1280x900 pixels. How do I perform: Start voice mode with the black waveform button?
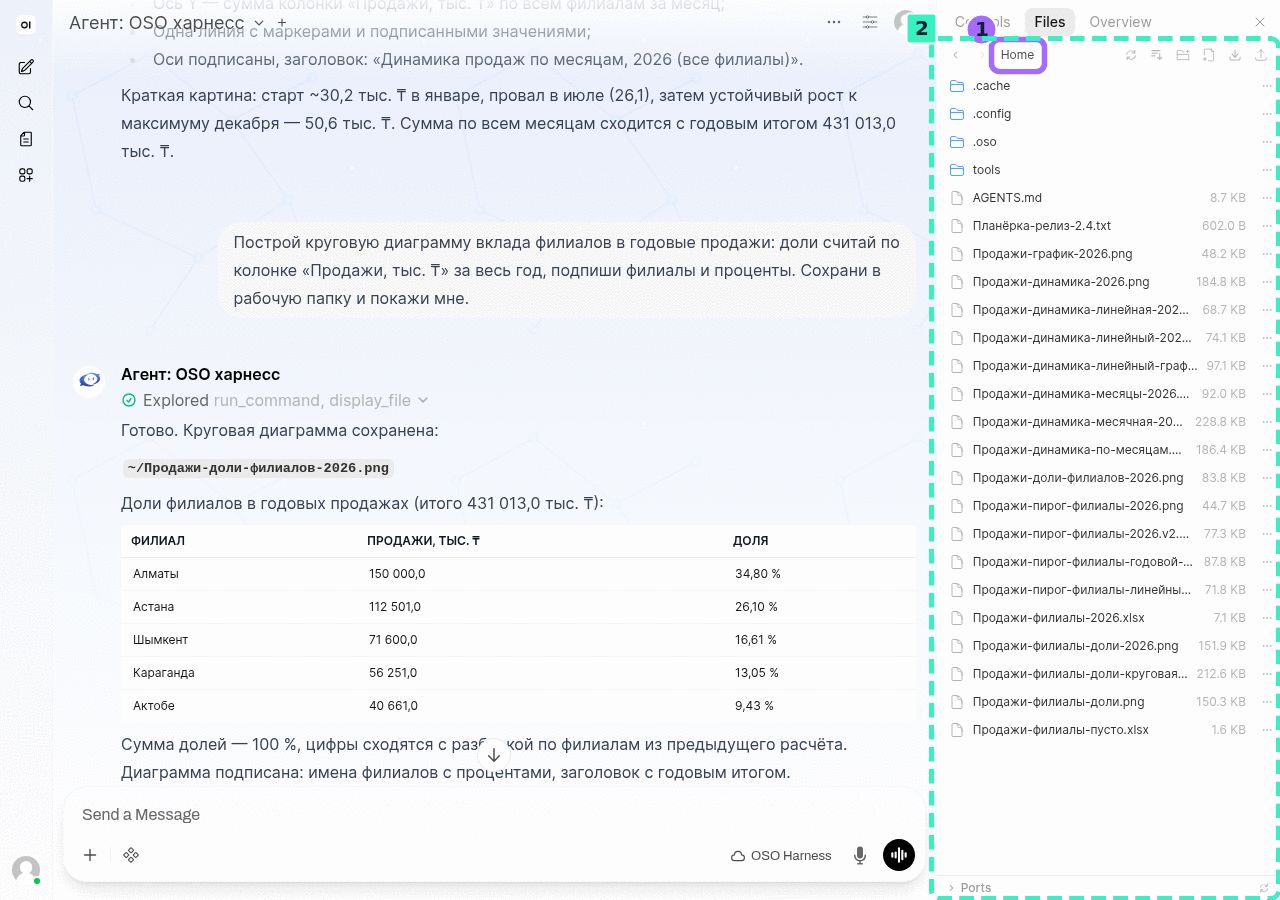coord(899,855)
